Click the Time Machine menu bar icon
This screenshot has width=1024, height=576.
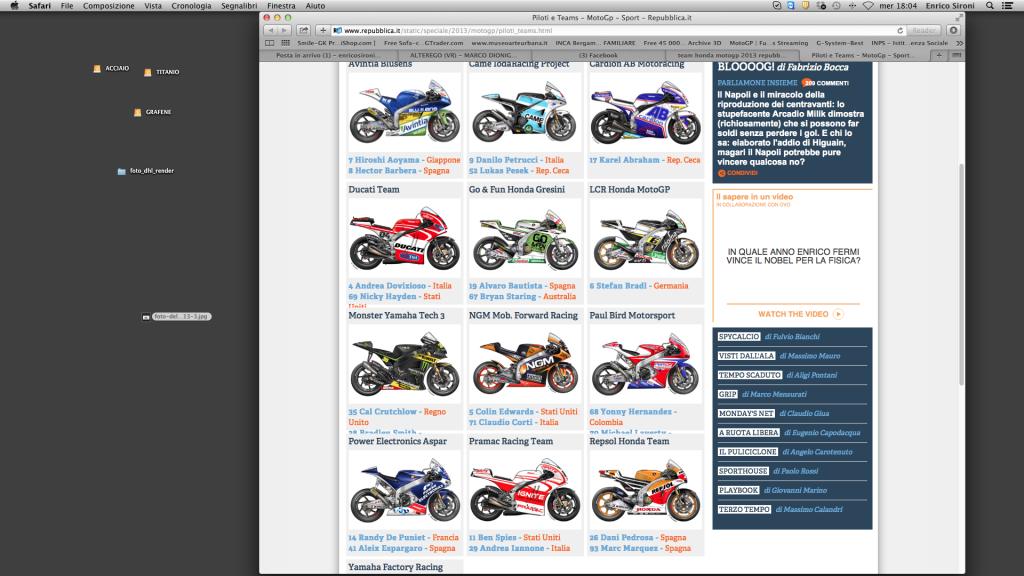pos(837,5)
